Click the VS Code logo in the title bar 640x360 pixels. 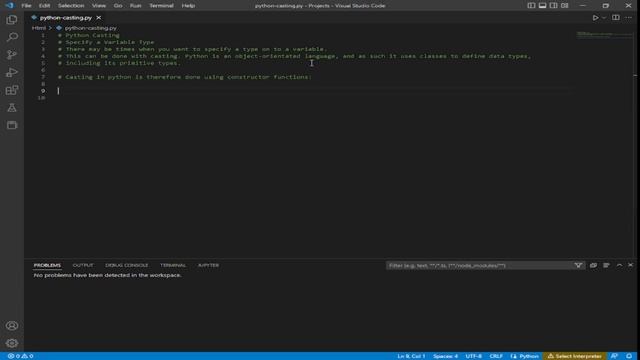pyautogui.click(x=9, y=6)
